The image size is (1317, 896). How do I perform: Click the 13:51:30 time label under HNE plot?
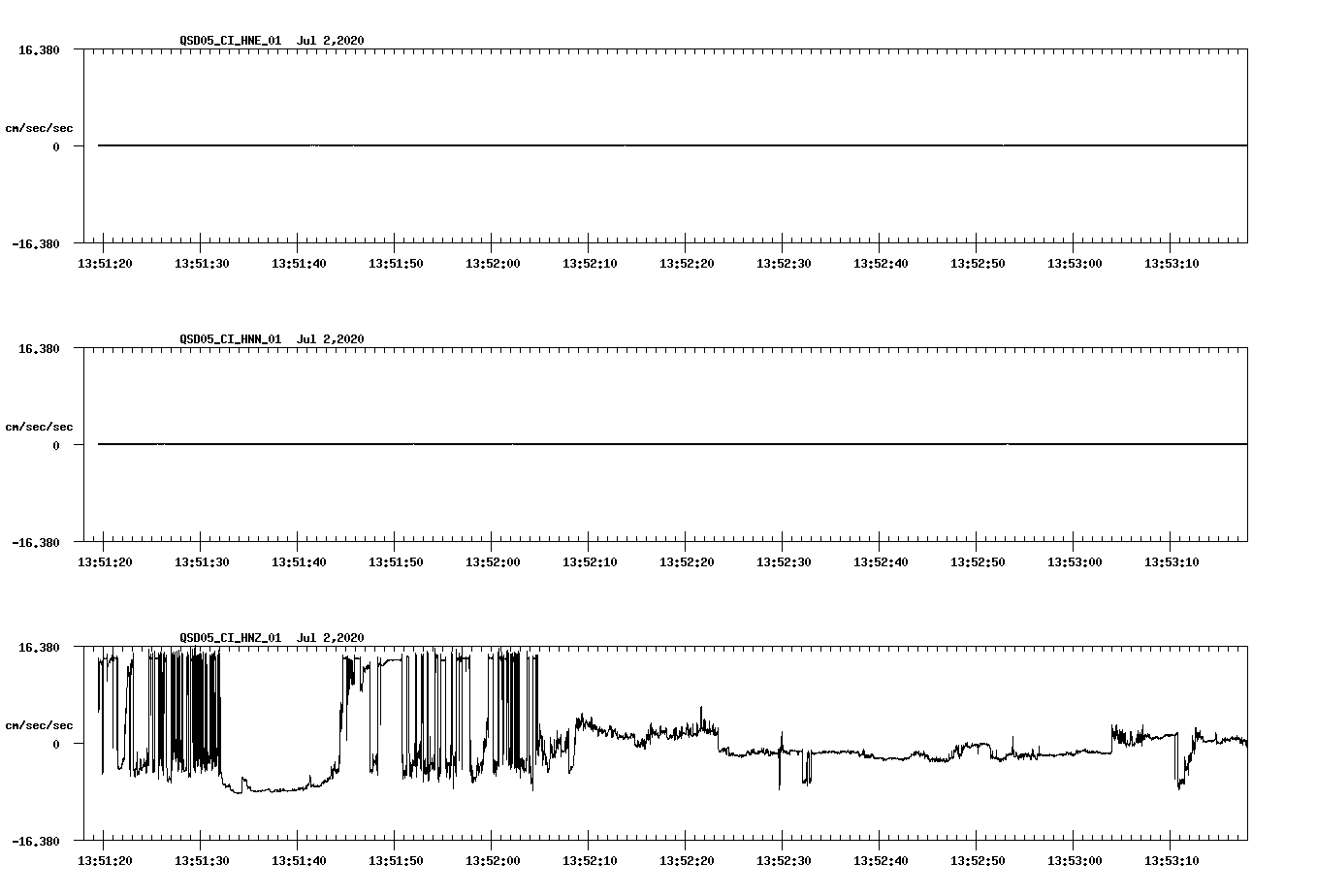click(x=202, y=264)
